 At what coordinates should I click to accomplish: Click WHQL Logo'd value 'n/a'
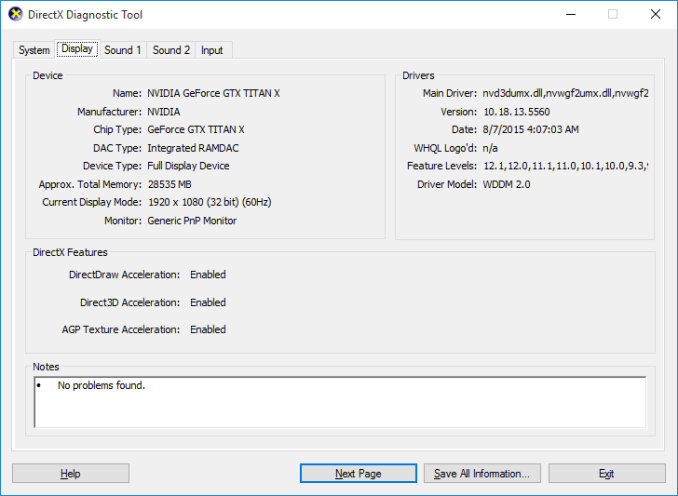tap(490, 148)
